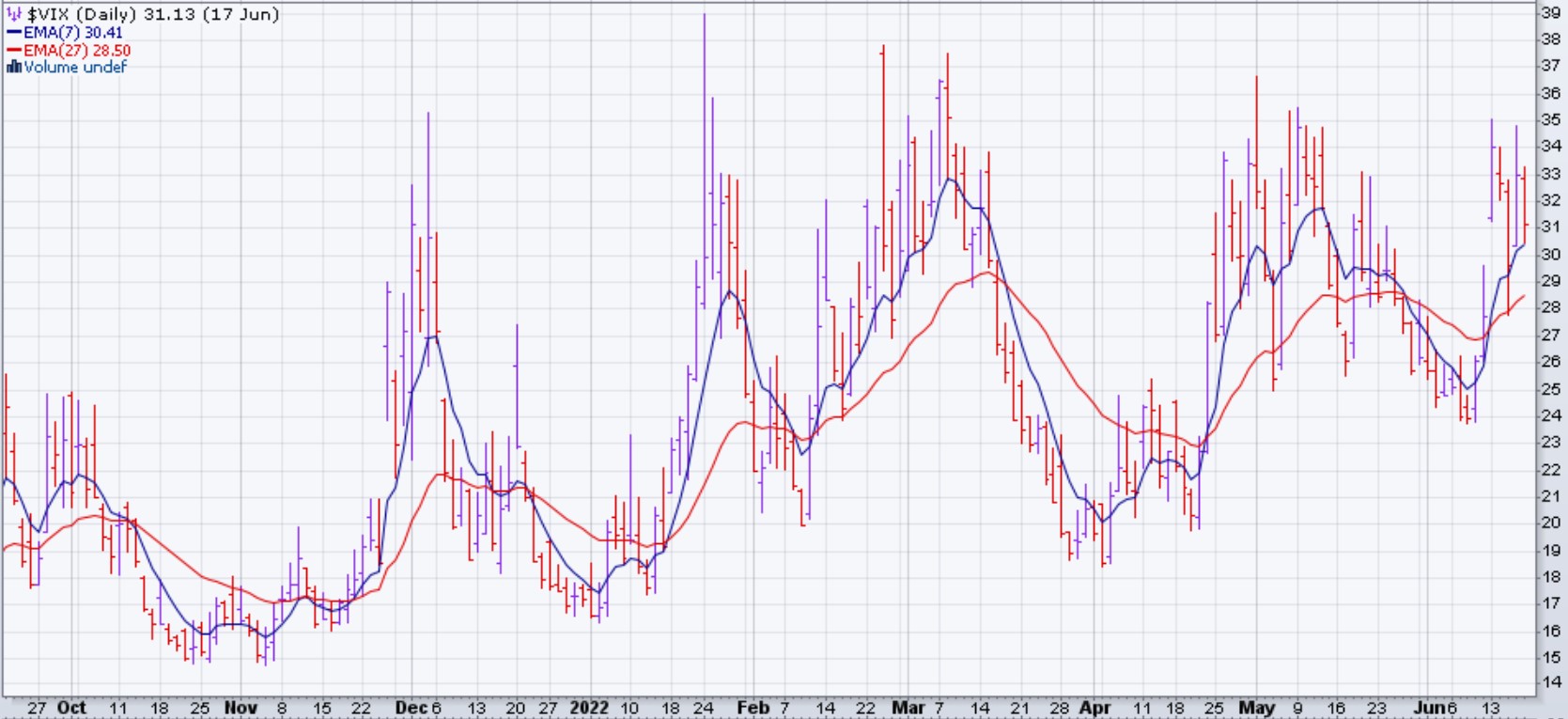Viewport: 1568px width, 719px height.
Task: Click the blue EMA(7) line swatch
Action: 14,33
